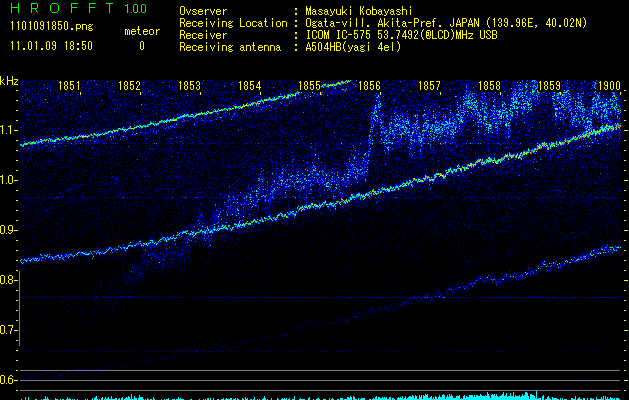Click the HROFFT title text

coord(63,8)
